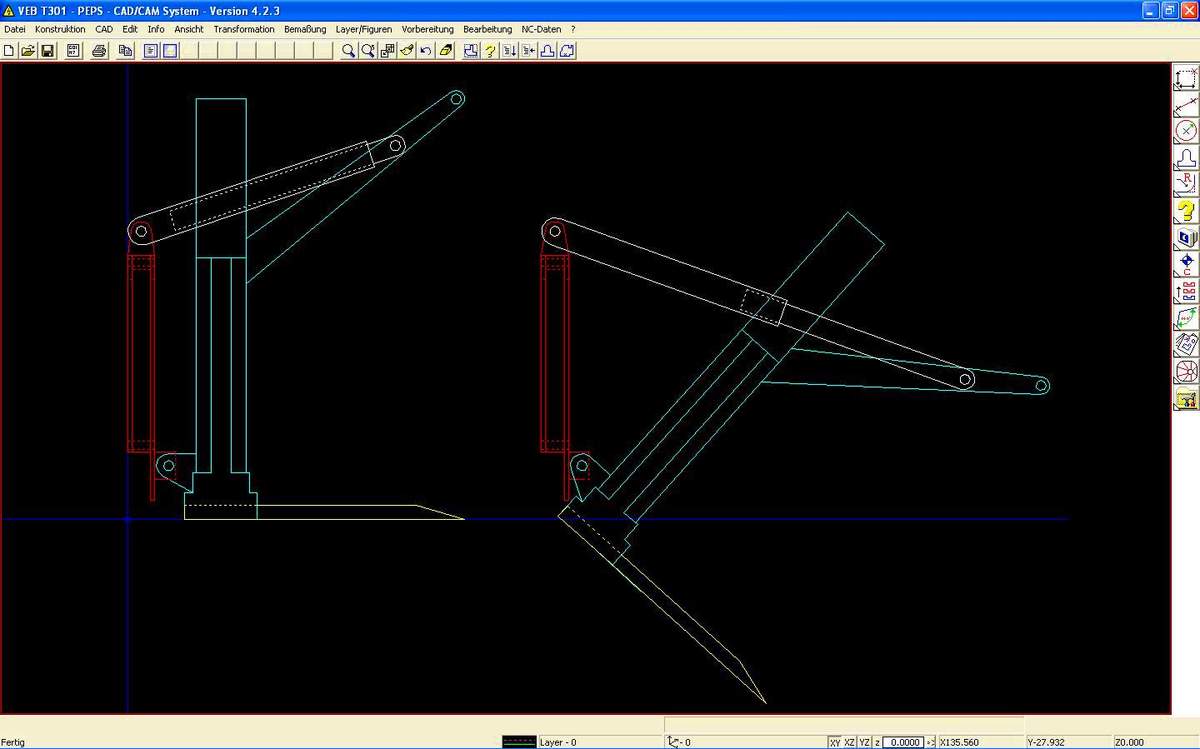Switch to the YZ plane button

[x=865, y=743]
